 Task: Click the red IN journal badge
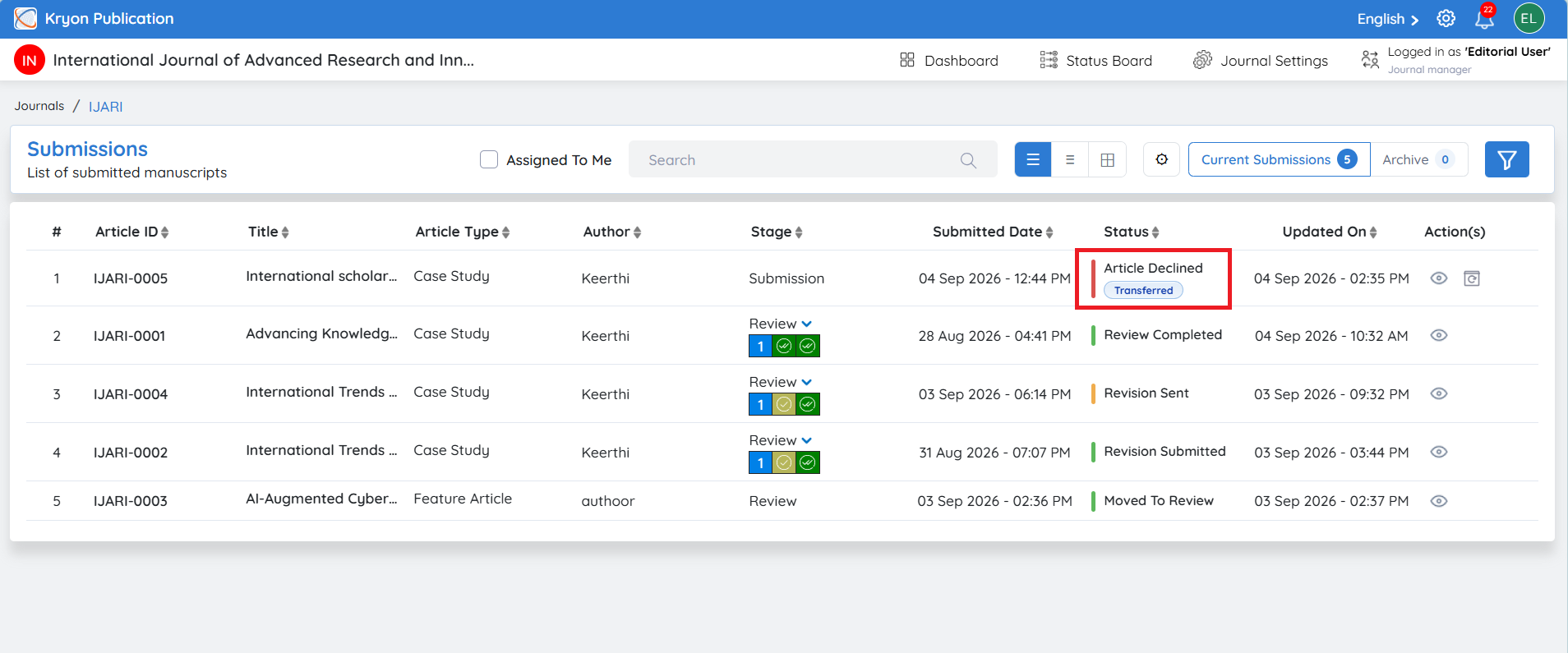[30, 60]
